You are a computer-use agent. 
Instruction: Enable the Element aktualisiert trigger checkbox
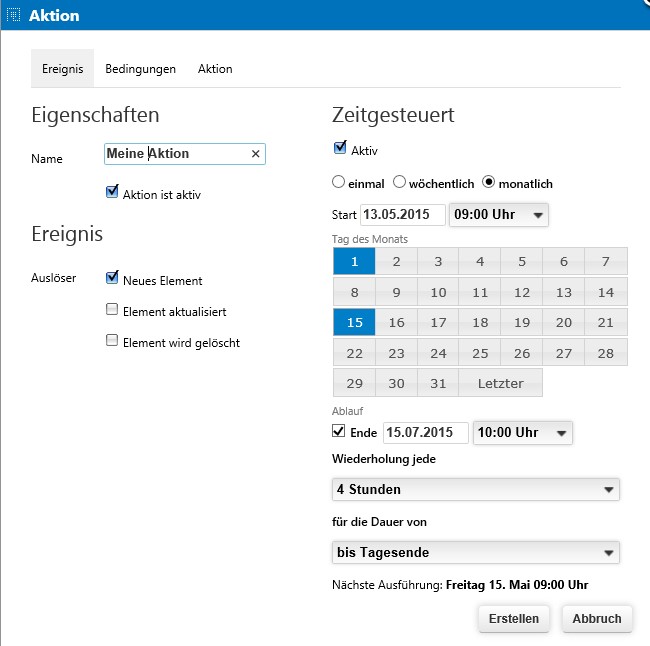click(112, 309)
